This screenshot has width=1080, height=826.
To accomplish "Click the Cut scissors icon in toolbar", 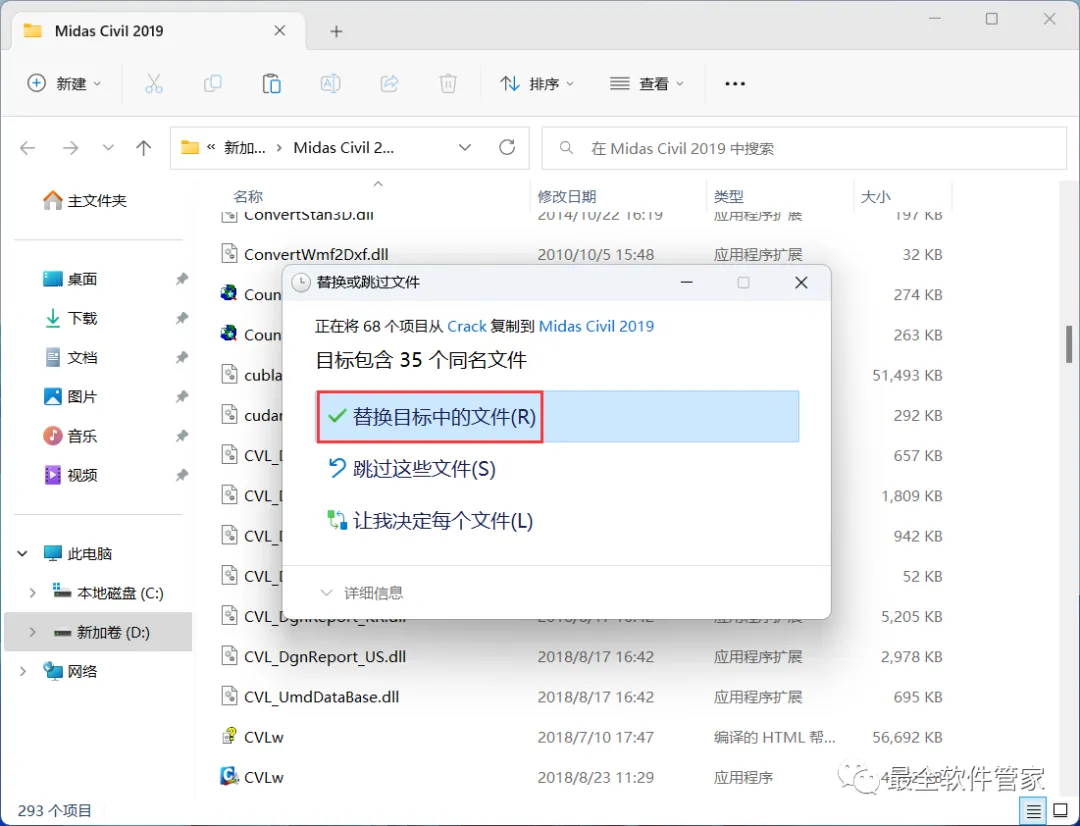I will point(154,84).
